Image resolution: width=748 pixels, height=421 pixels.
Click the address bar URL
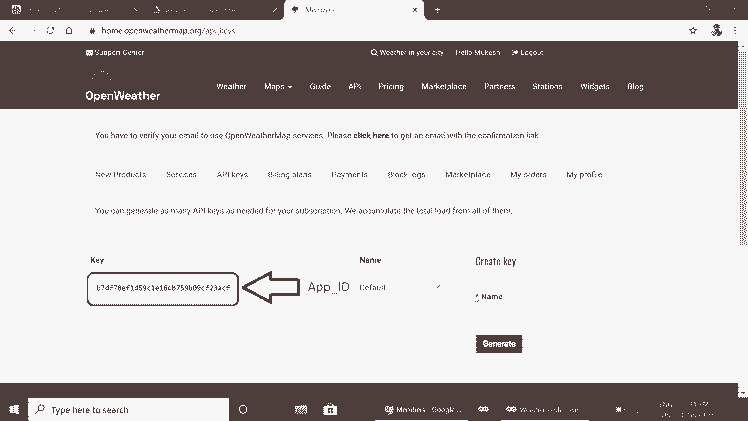(168, 31)
